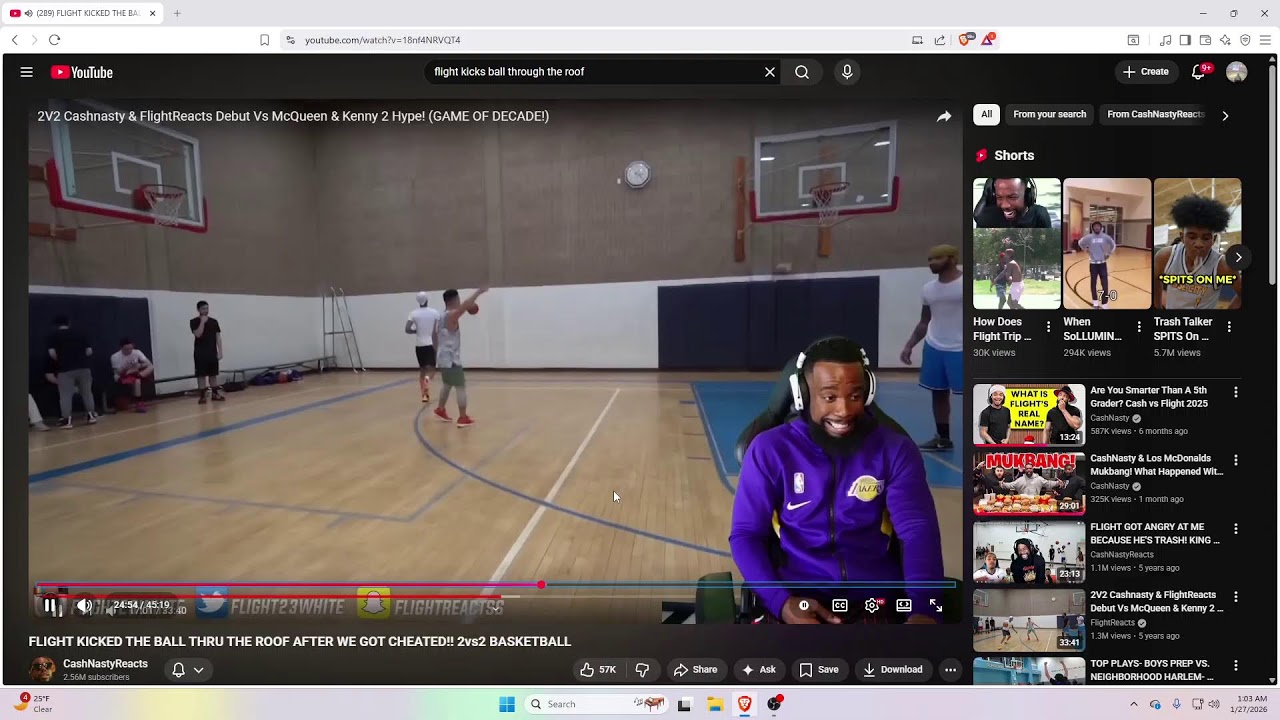Click the share arrow on video overlay
The image size is (1280, 720).
click(x=944, y=116)
